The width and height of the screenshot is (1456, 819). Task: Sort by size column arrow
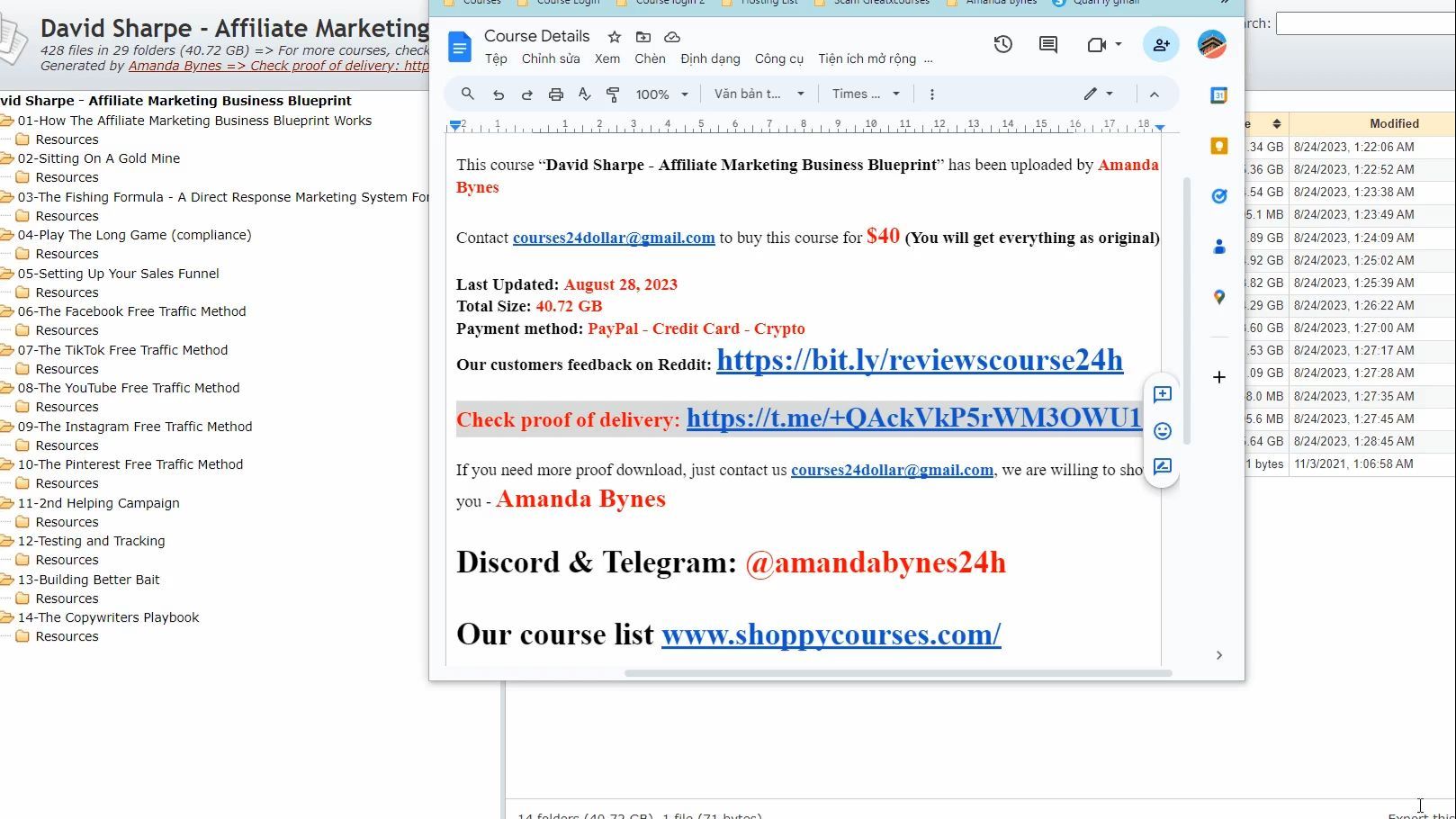(x=1277, y=124)
